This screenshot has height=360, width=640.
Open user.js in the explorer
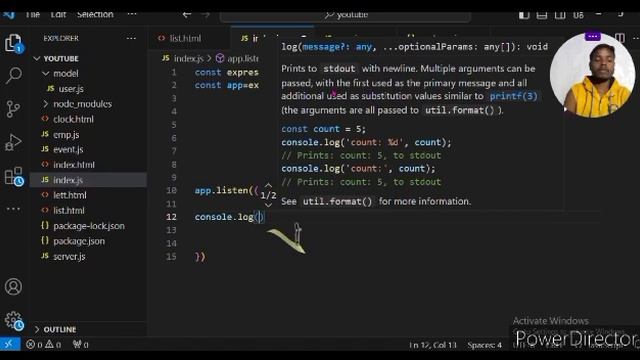(71, 89)
